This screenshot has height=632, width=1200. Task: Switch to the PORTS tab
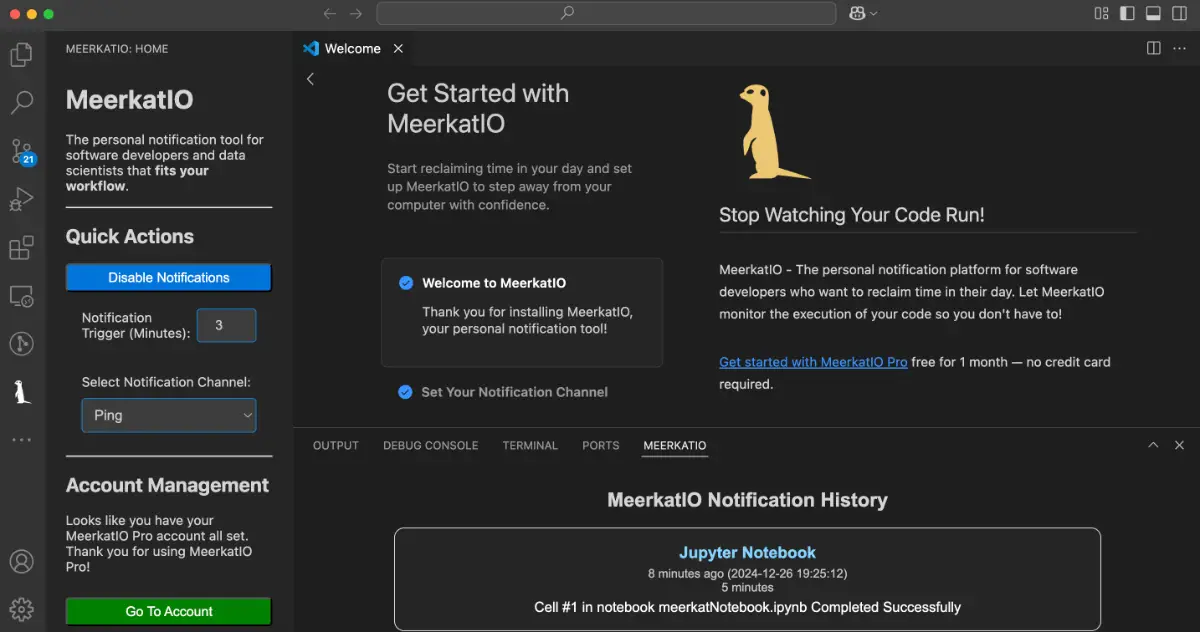tap(600, 445)
